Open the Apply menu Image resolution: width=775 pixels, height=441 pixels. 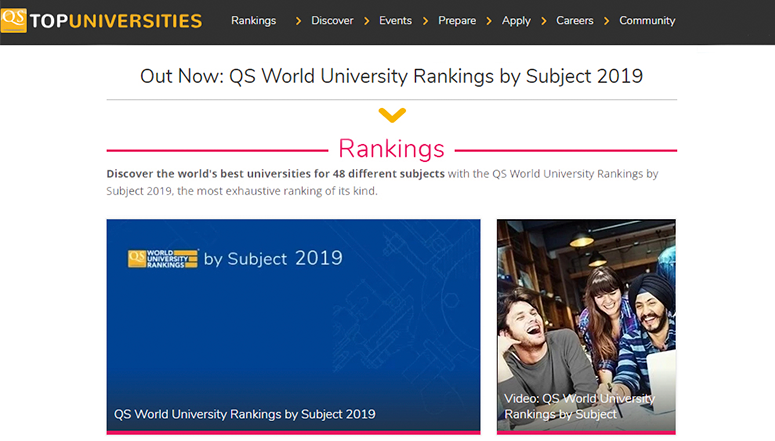click(516, 21)
